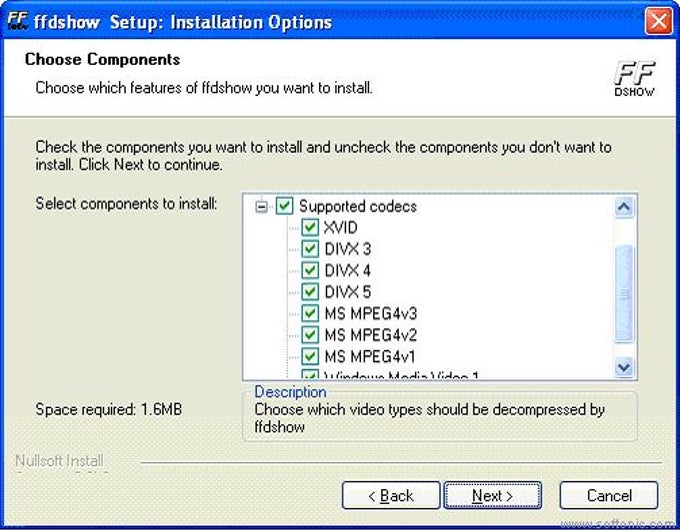Click the ffdshow title bar icon
Image resolution: width=680 pixels, height=531 pixels.
click(18, 20)
